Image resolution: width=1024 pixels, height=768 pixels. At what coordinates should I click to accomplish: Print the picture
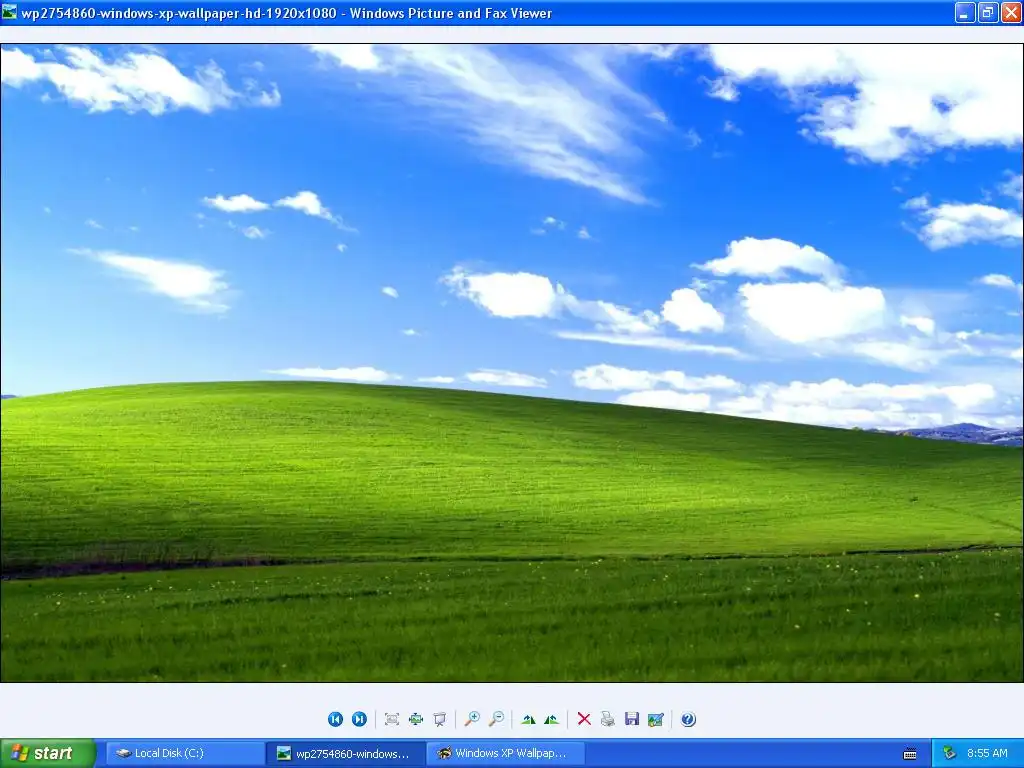(608, 719)
